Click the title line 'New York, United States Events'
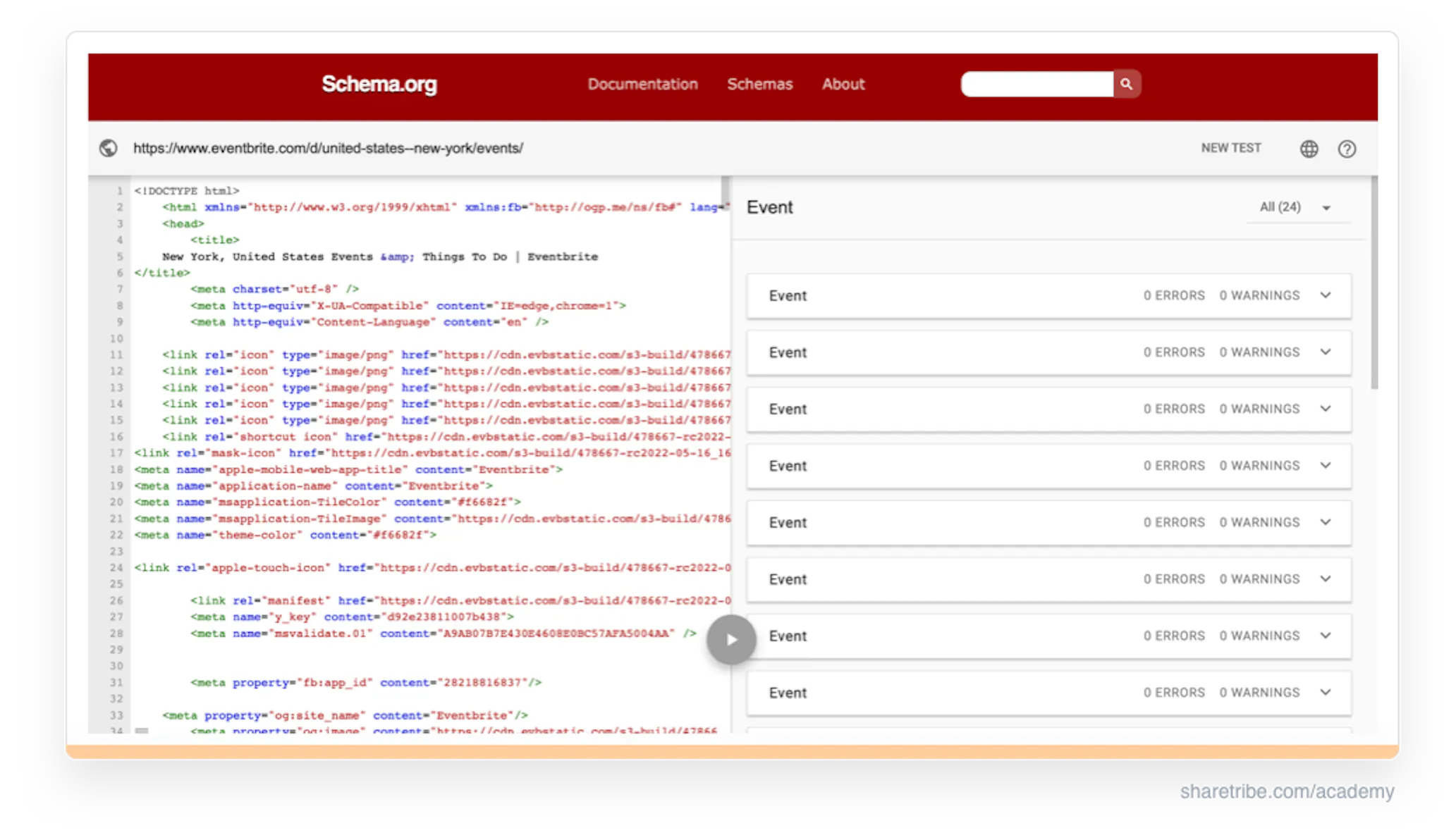Image resolution: width=1444 pixels, height=840 pixels. [379, 257]
